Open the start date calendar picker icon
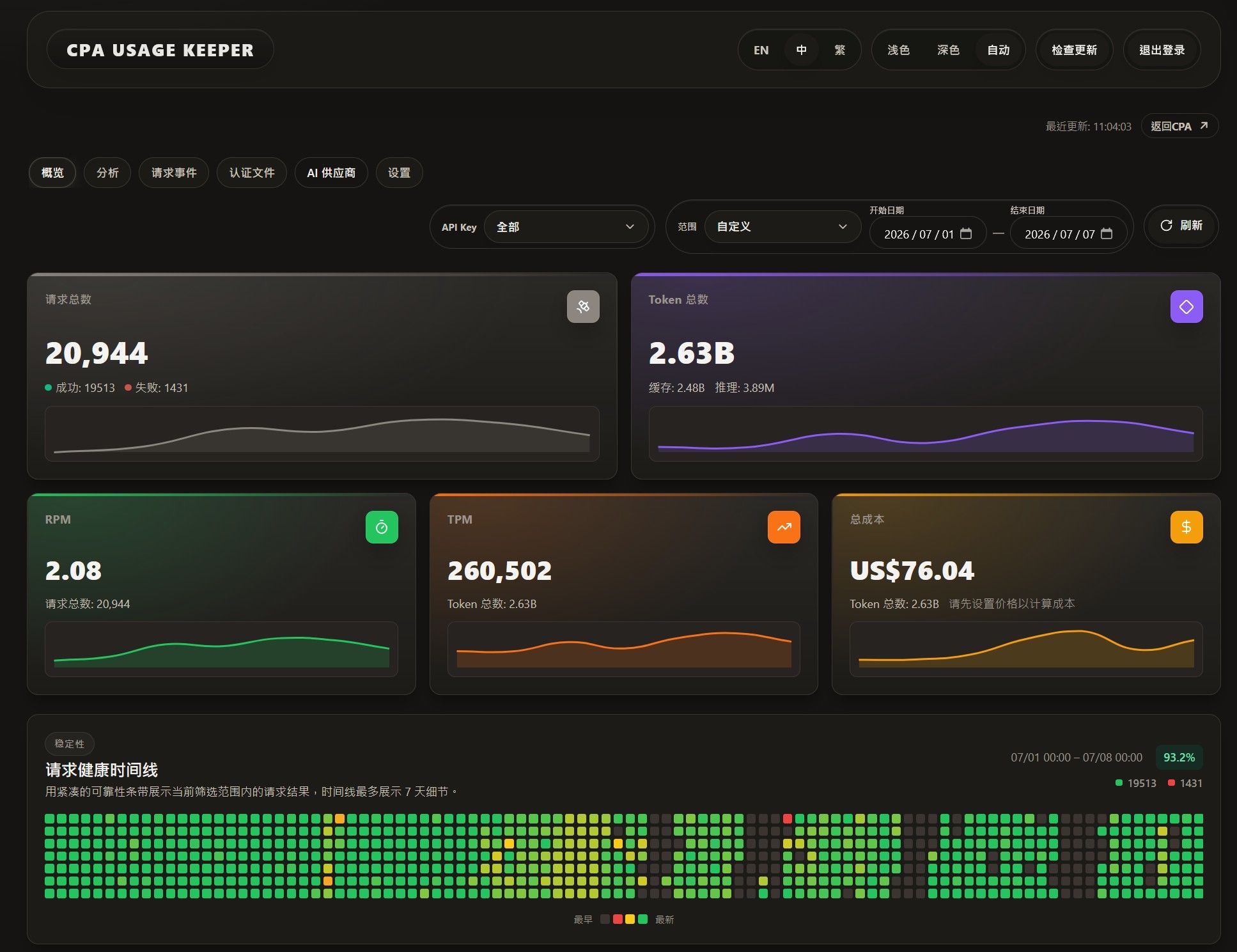 pos(966,234)
